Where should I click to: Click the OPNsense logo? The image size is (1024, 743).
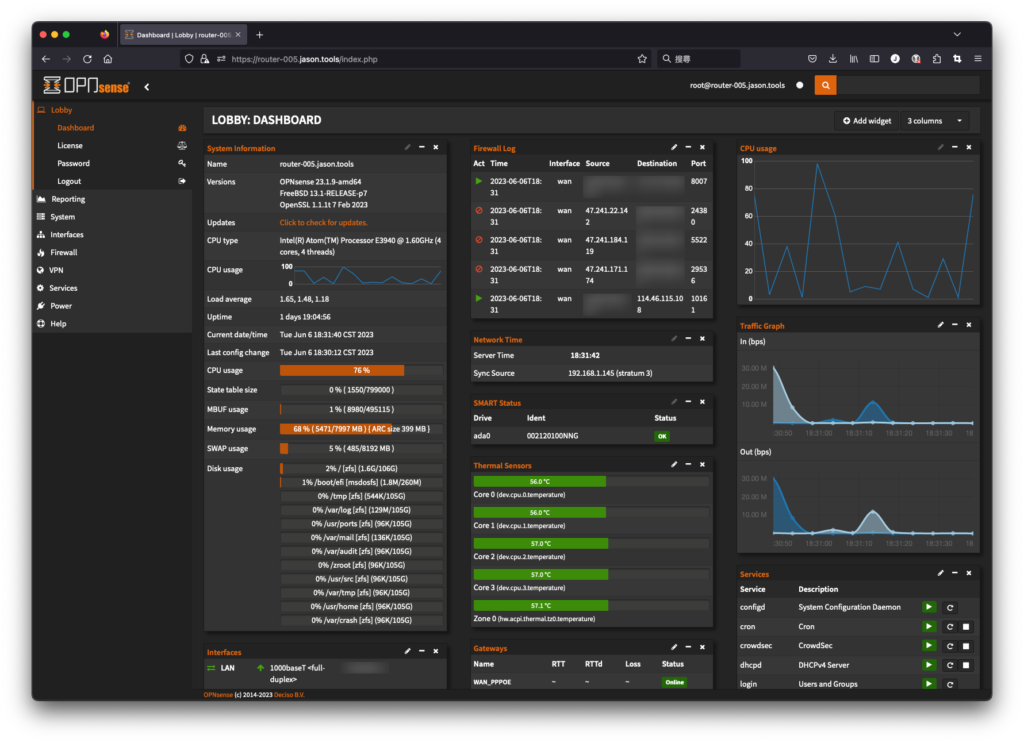click(x=87, y=86)
